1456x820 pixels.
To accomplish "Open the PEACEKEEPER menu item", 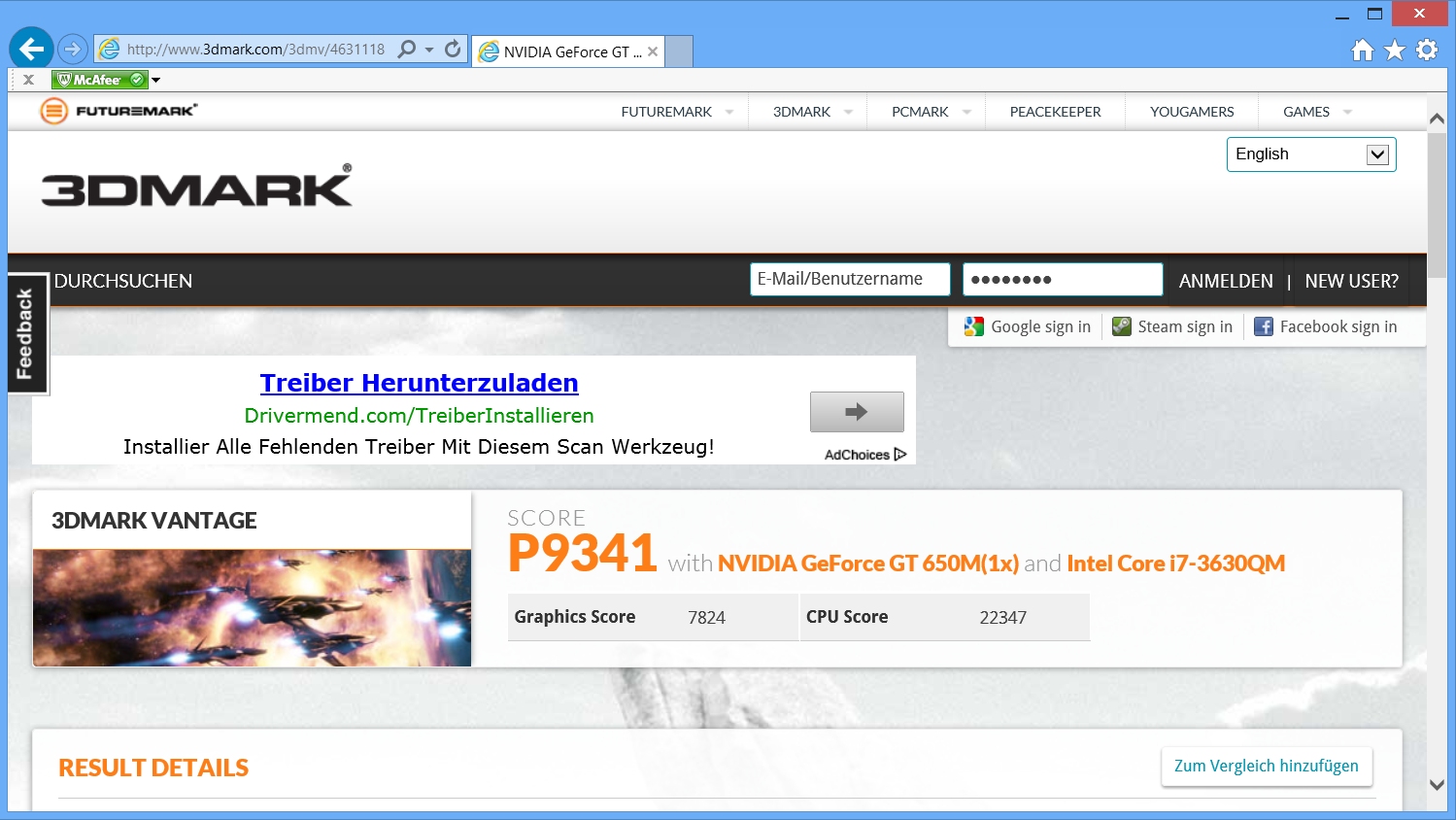I will [1055, 112].
